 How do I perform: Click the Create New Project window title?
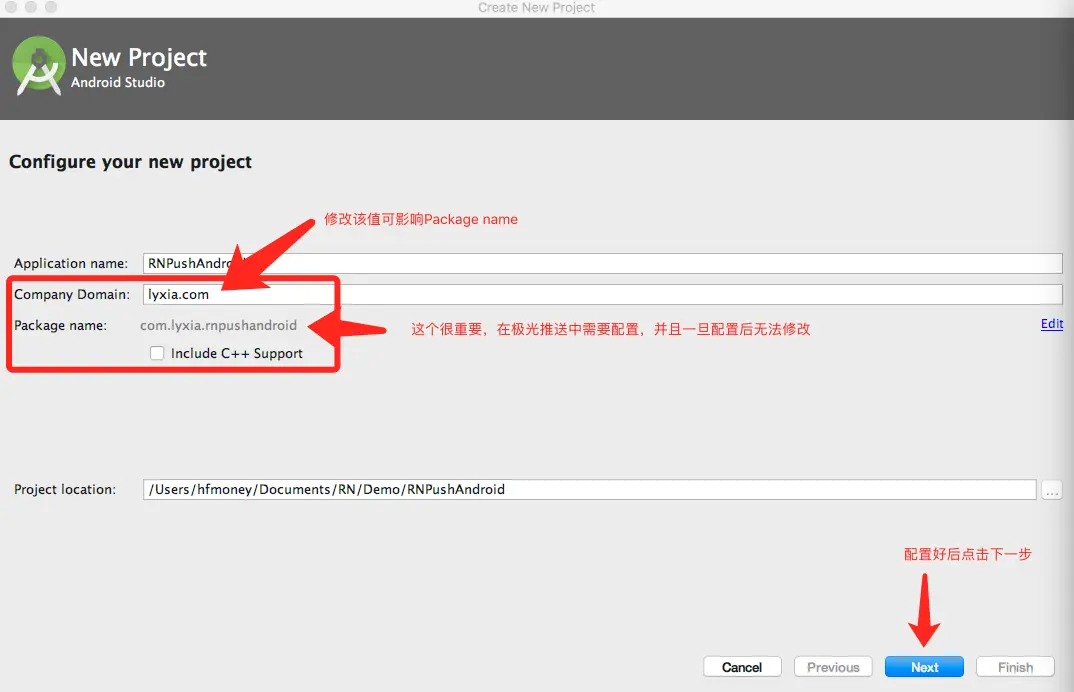tap(536, 8)
